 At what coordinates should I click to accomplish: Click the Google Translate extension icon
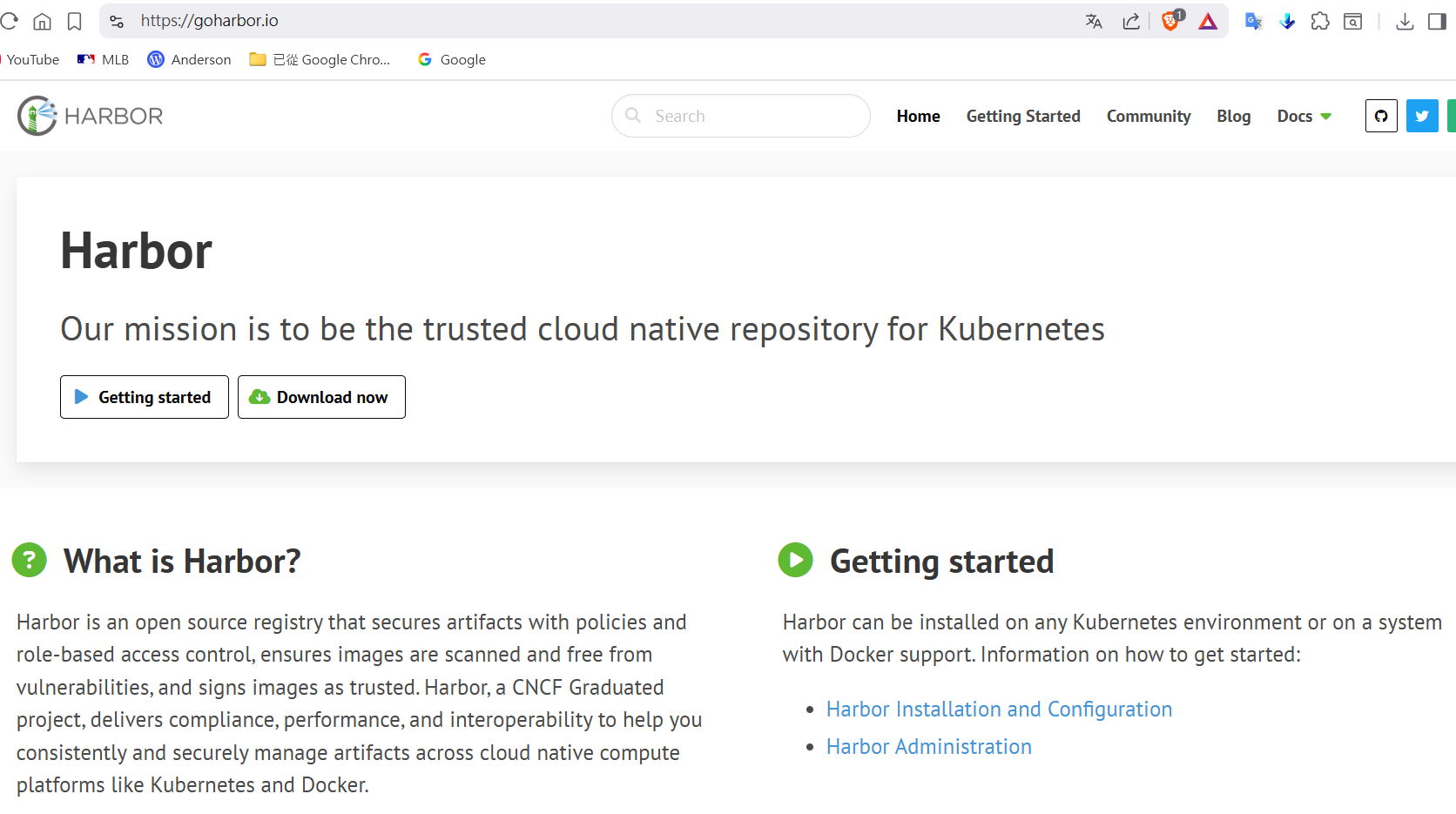1253,22
